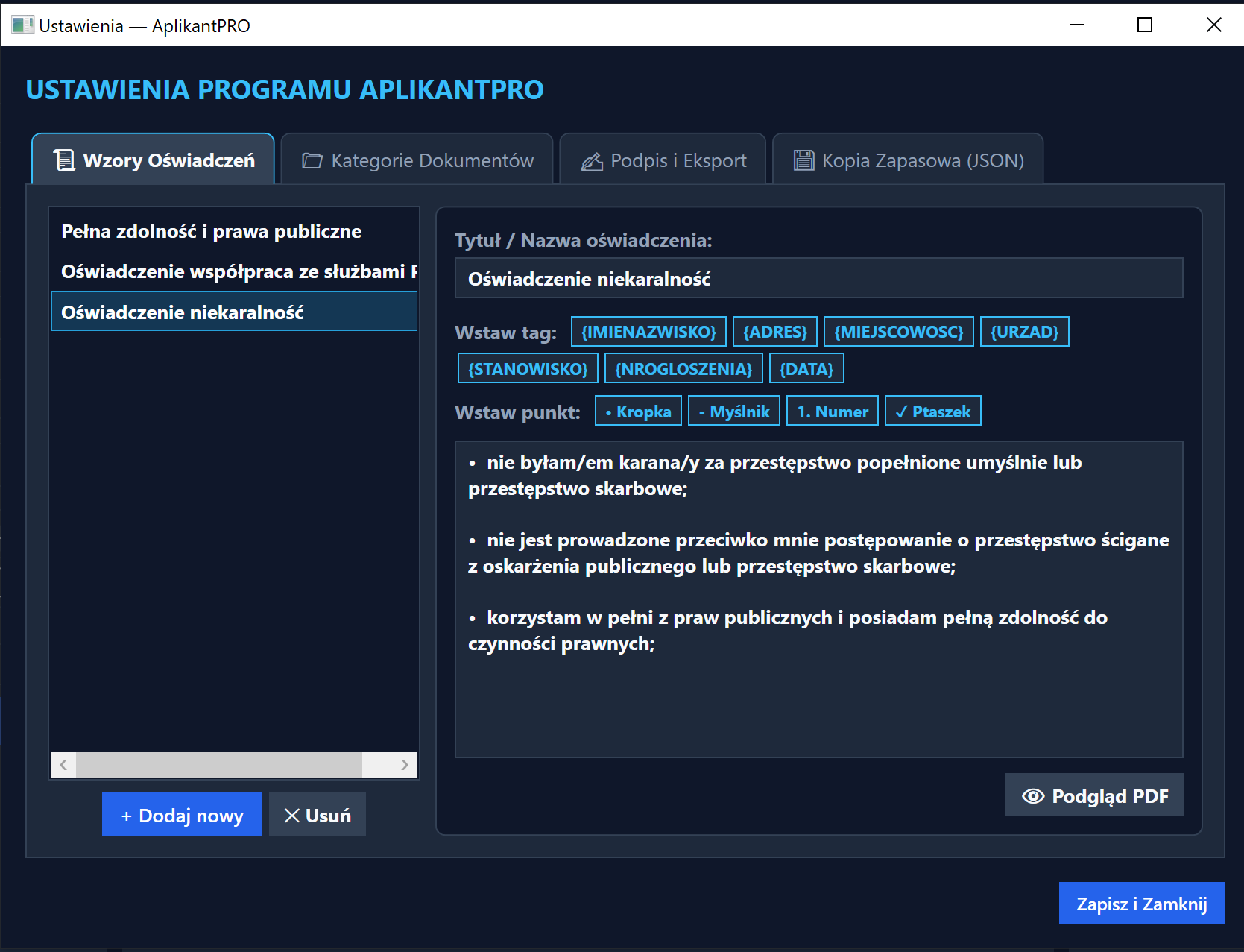Open the Wzory Oświadczeń tab
This screenshot has height=952, width=1244.
click(x=153, y=160)
